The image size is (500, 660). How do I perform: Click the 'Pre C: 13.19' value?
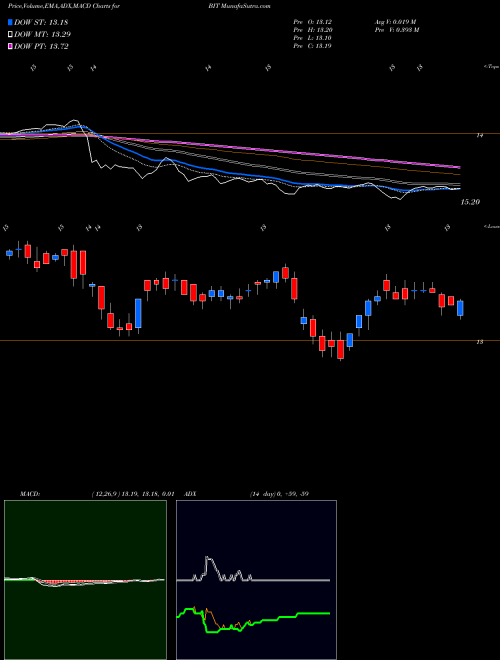click(x=312, y=46)
